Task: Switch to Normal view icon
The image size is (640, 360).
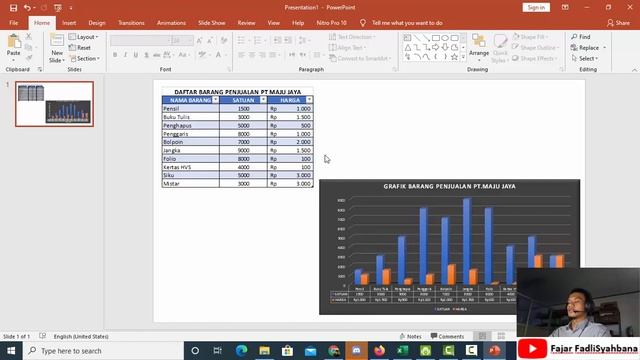Action: point(482,336)
